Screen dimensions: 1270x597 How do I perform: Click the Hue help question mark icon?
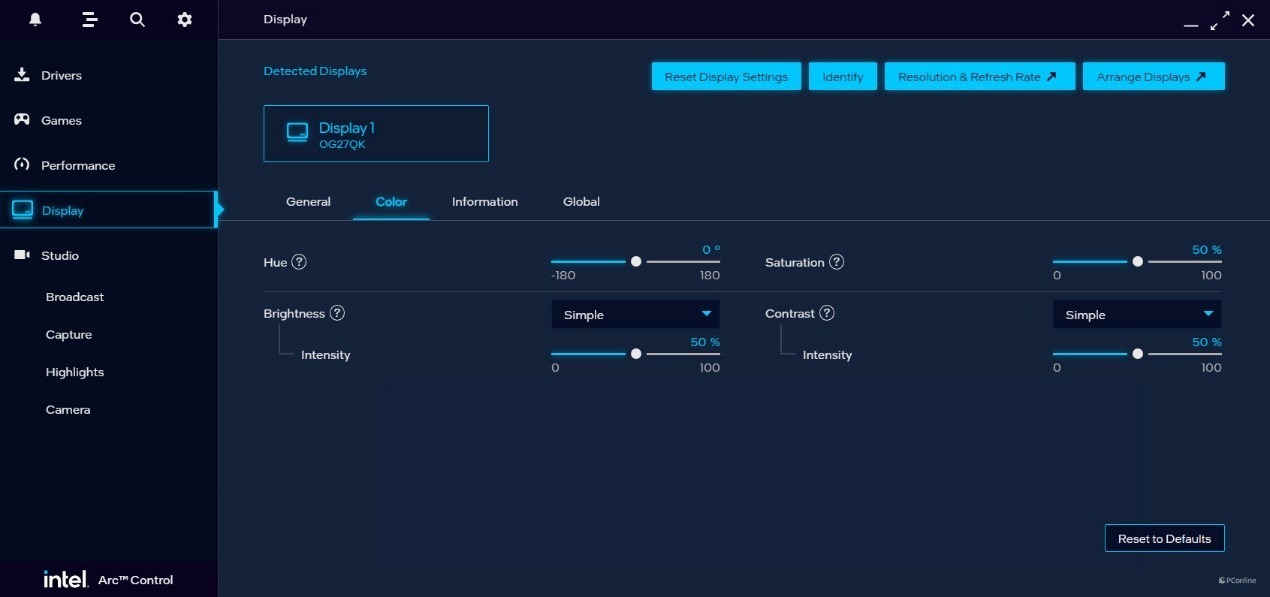[299, 262]
